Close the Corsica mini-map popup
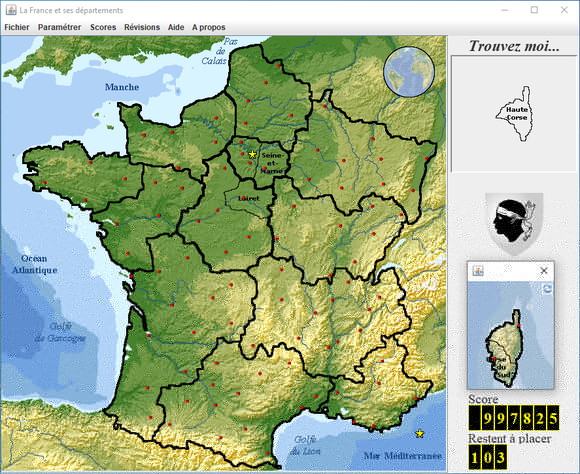The width and height of the screenshot is (580, 474). tap(544, 271)
